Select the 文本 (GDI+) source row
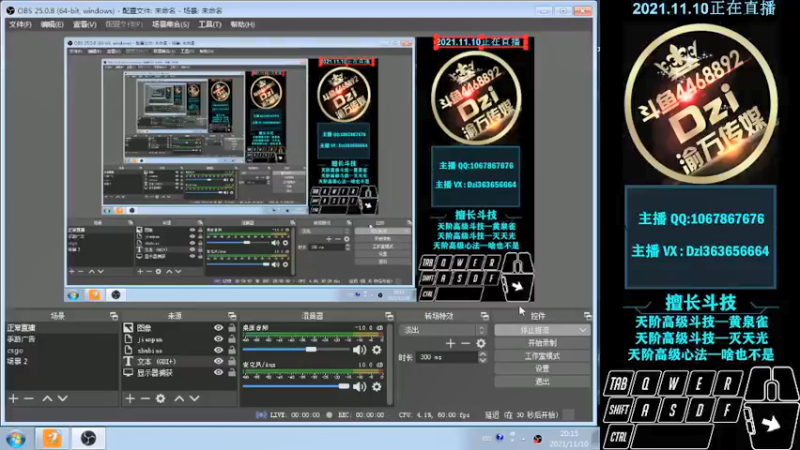Viewport: 800px width, 450px height. click(x=180, y=361)
